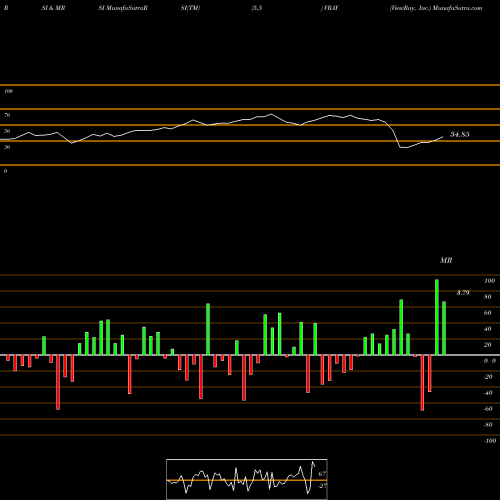Screen dimensions: 500x500
Task: Click the 40 label on MR axis
Action: [488, 329]
